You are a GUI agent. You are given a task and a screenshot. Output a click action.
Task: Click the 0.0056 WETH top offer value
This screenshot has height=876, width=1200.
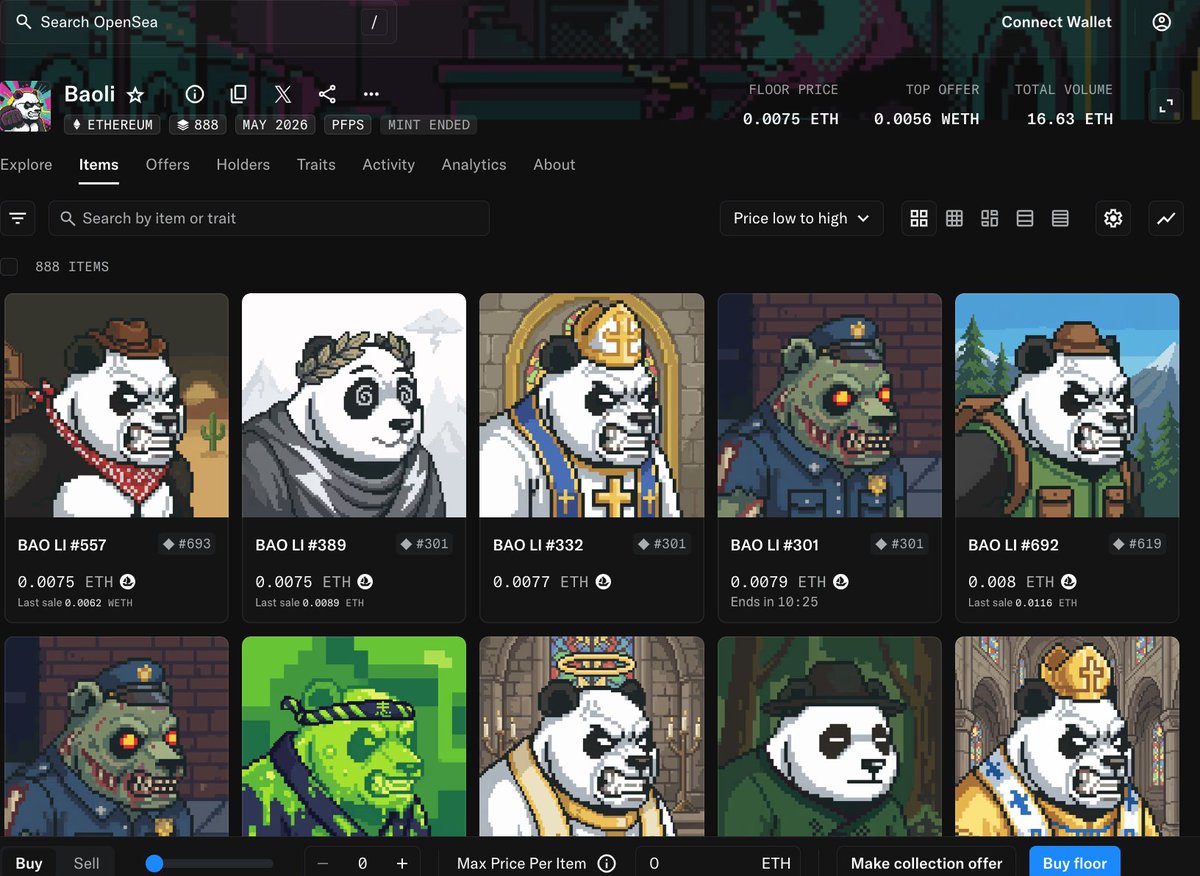[927, 119]
